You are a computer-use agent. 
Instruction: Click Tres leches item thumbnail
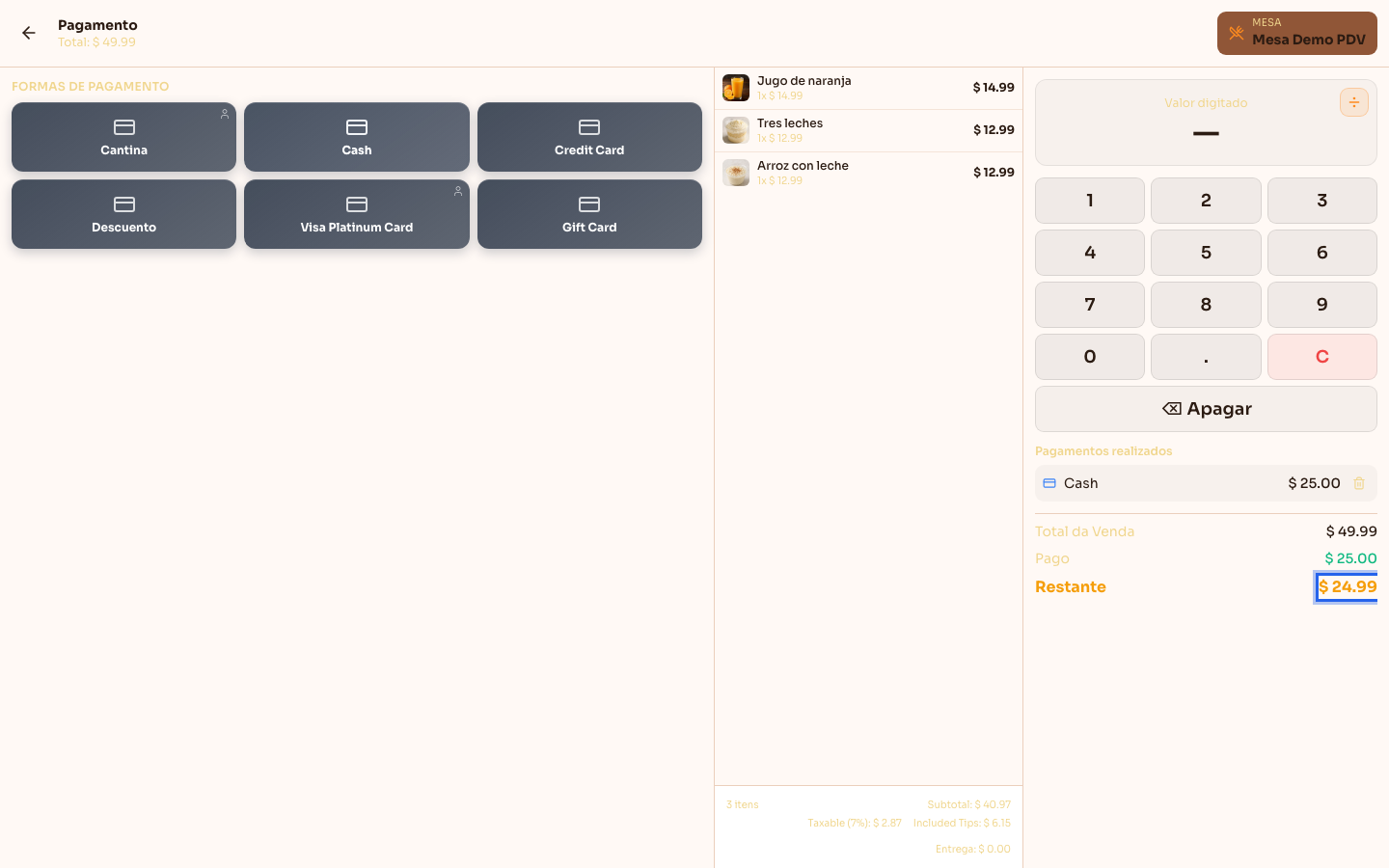click(x=736, y=130)
